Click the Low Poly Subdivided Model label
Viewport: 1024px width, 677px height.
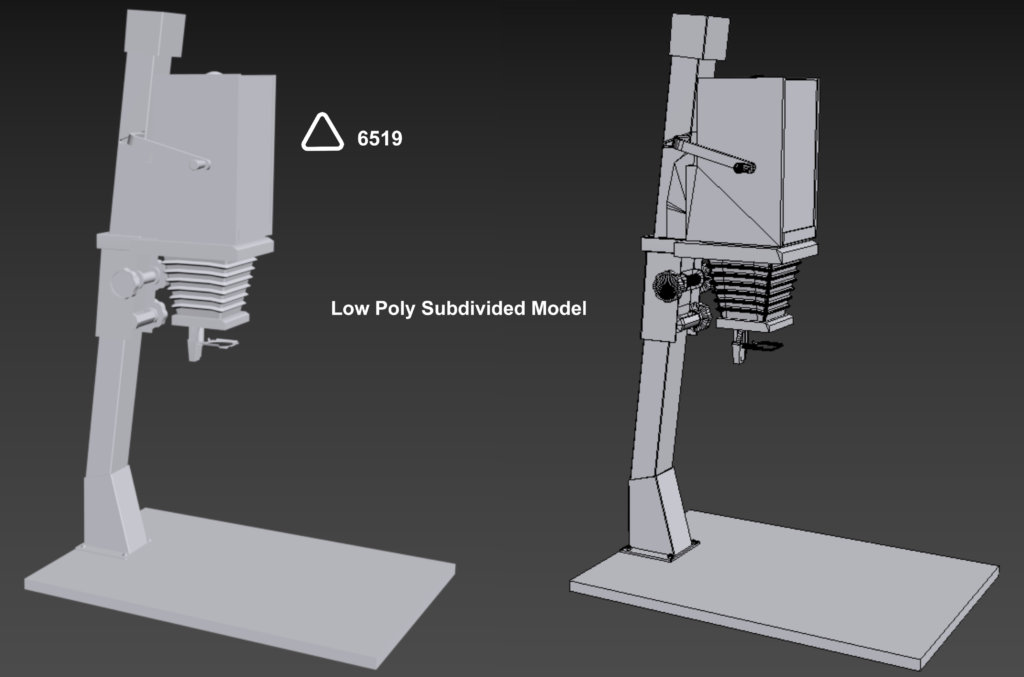(460, 310)
